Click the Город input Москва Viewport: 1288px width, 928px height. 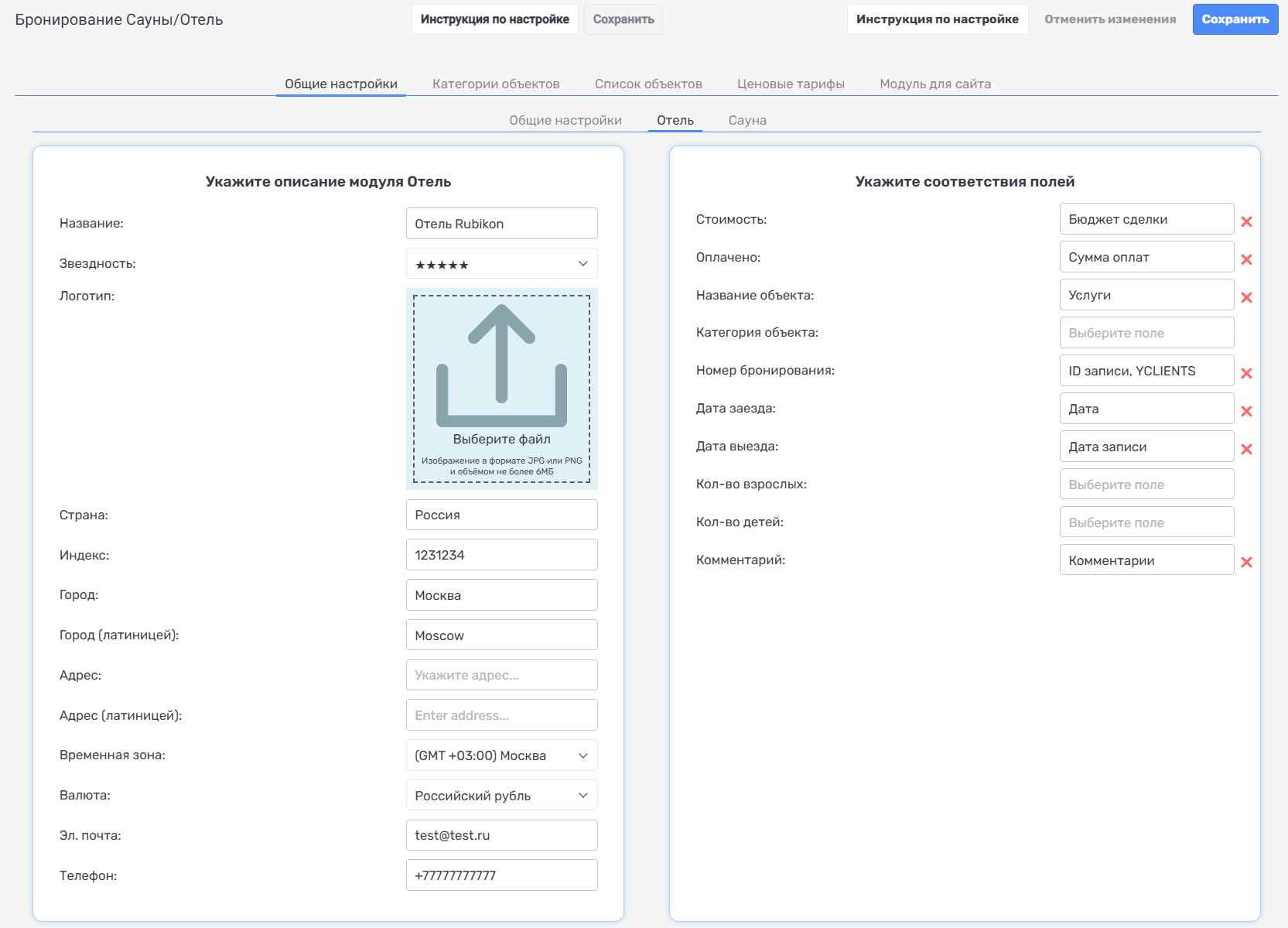click(x=501, y=595)
